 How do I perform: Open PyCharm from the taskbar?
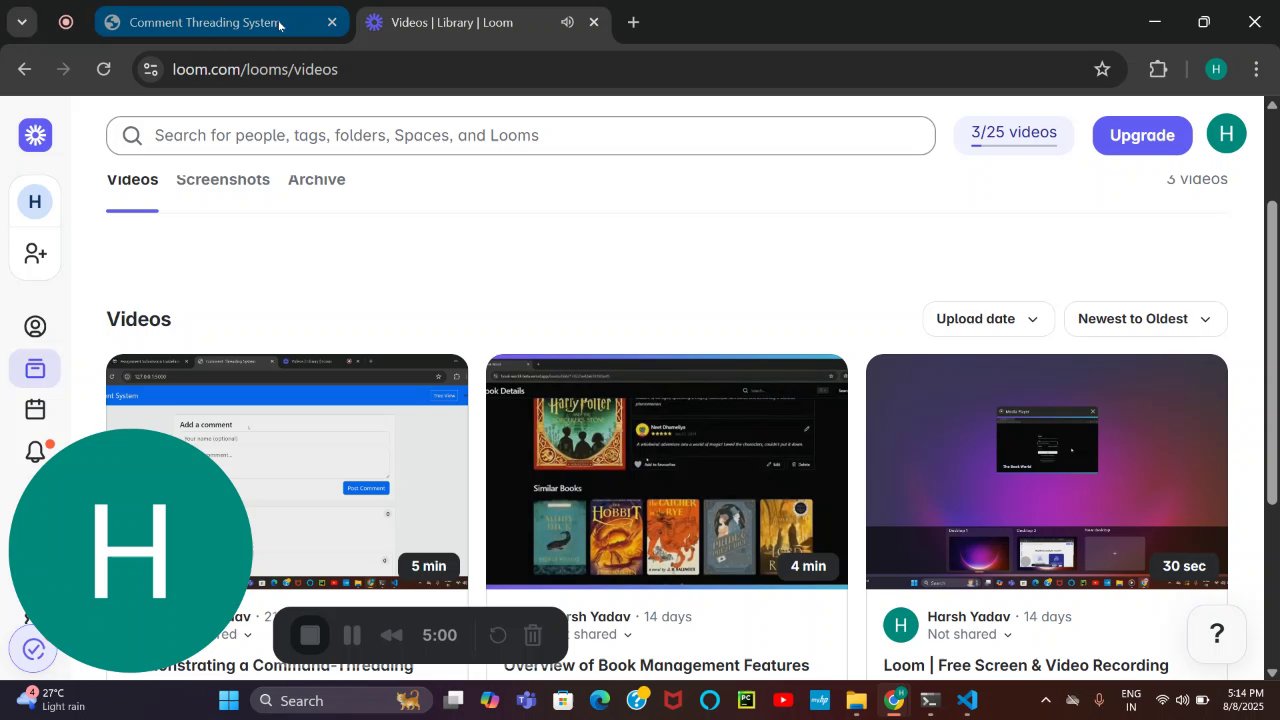pyautogui.click(x=746, y=700)
